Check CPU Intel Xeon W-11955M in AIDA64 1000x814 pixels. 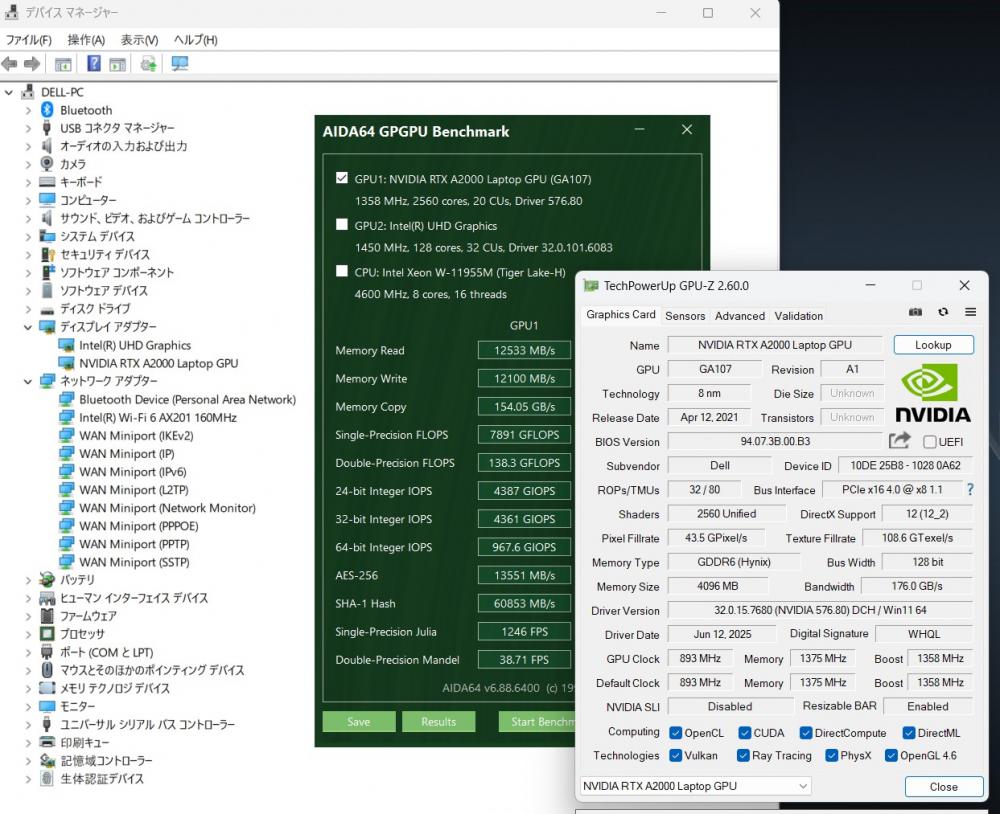342,271
